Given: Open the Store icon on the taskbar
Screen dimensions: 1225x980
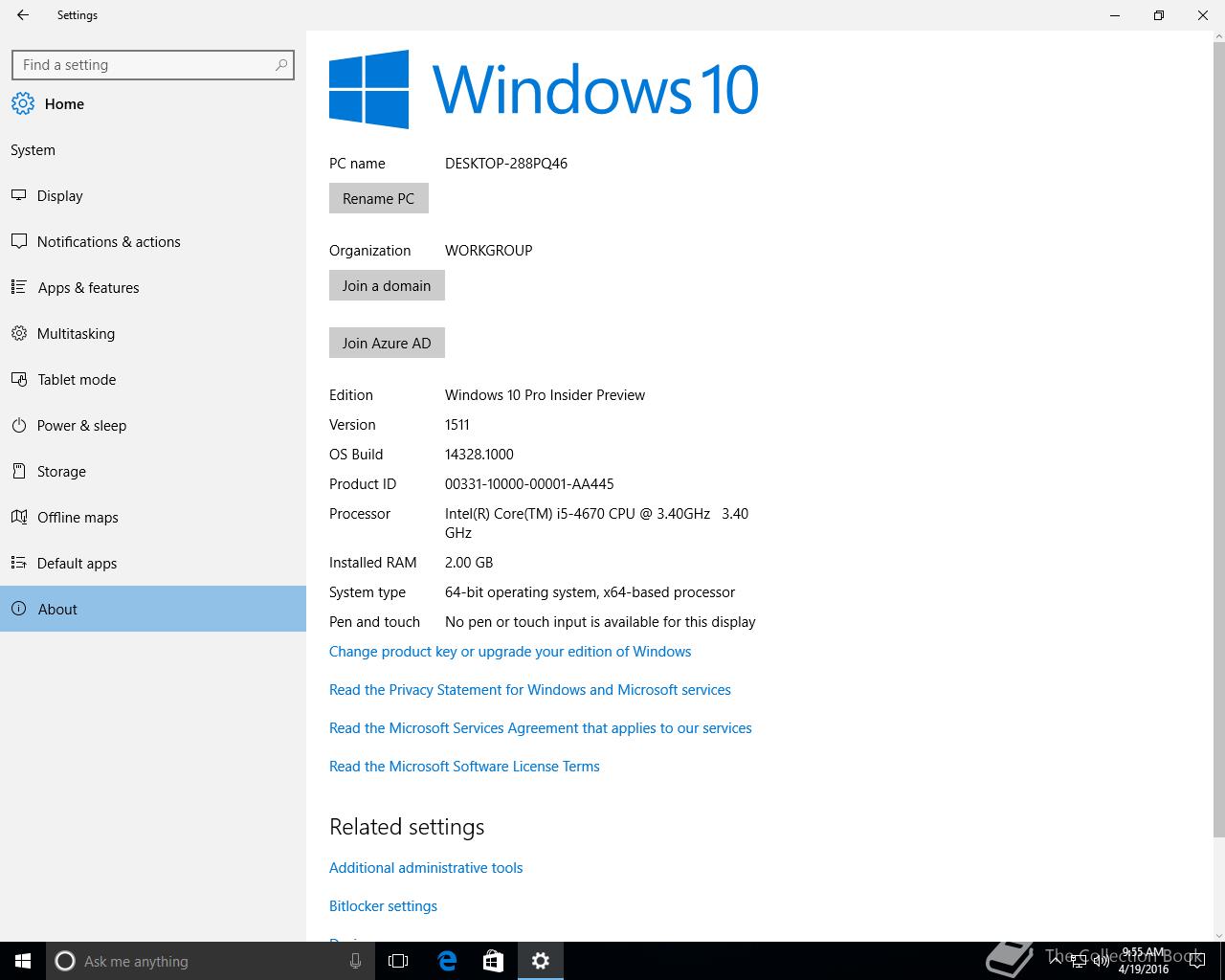Looking at the screenshot, I should tap(493, 961).
